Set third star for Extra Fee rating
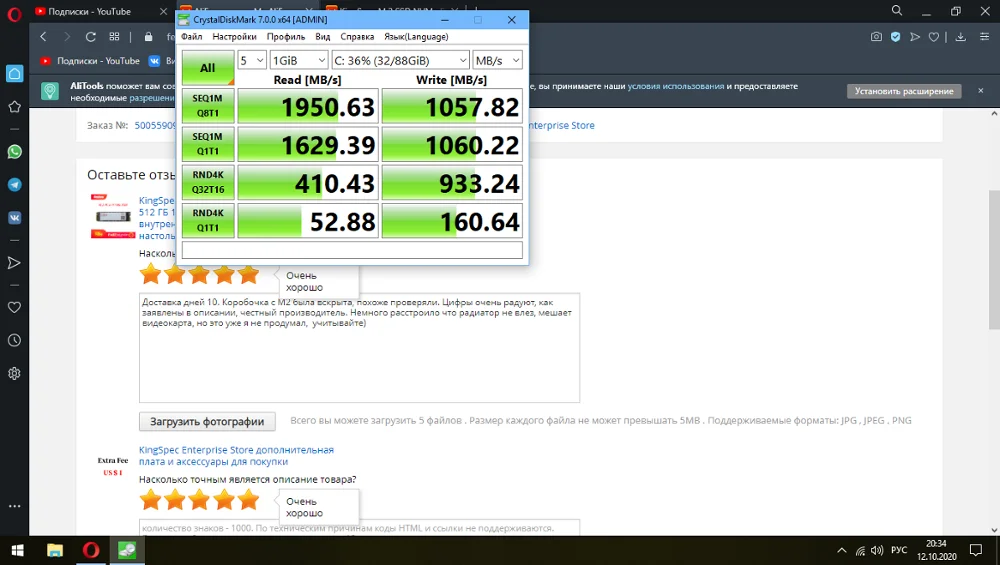Image resolution: width=1000 pixels, height=565 pixels. pos(199,500)
